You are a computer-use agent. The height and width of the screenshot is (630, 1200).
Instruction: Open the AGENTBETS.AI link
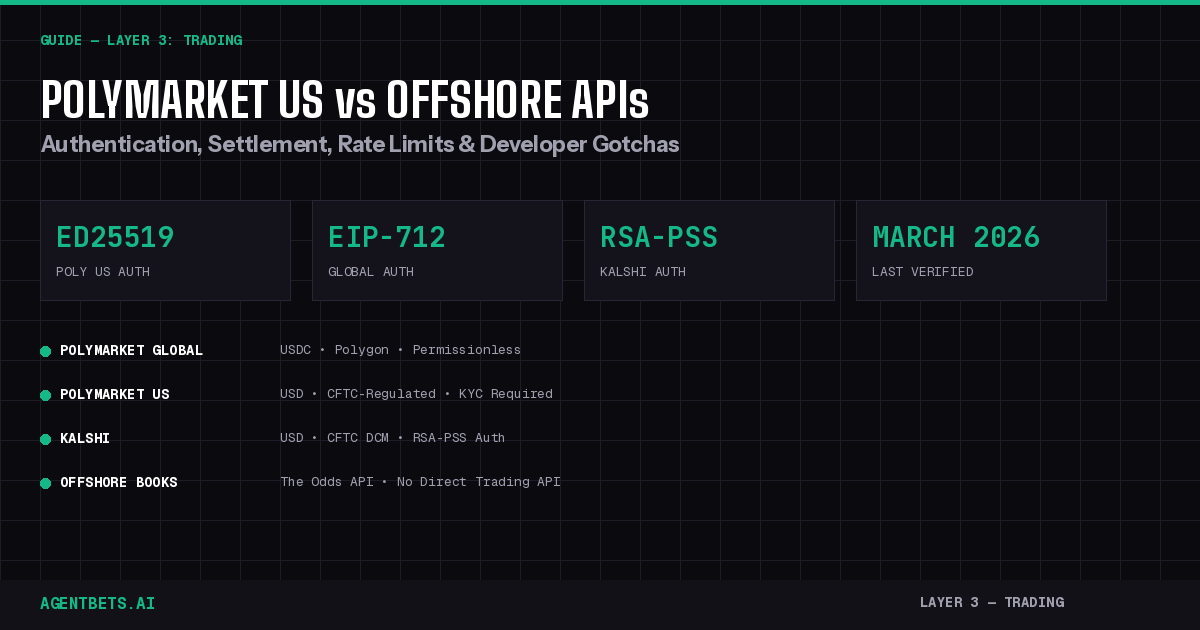[97, 603]
